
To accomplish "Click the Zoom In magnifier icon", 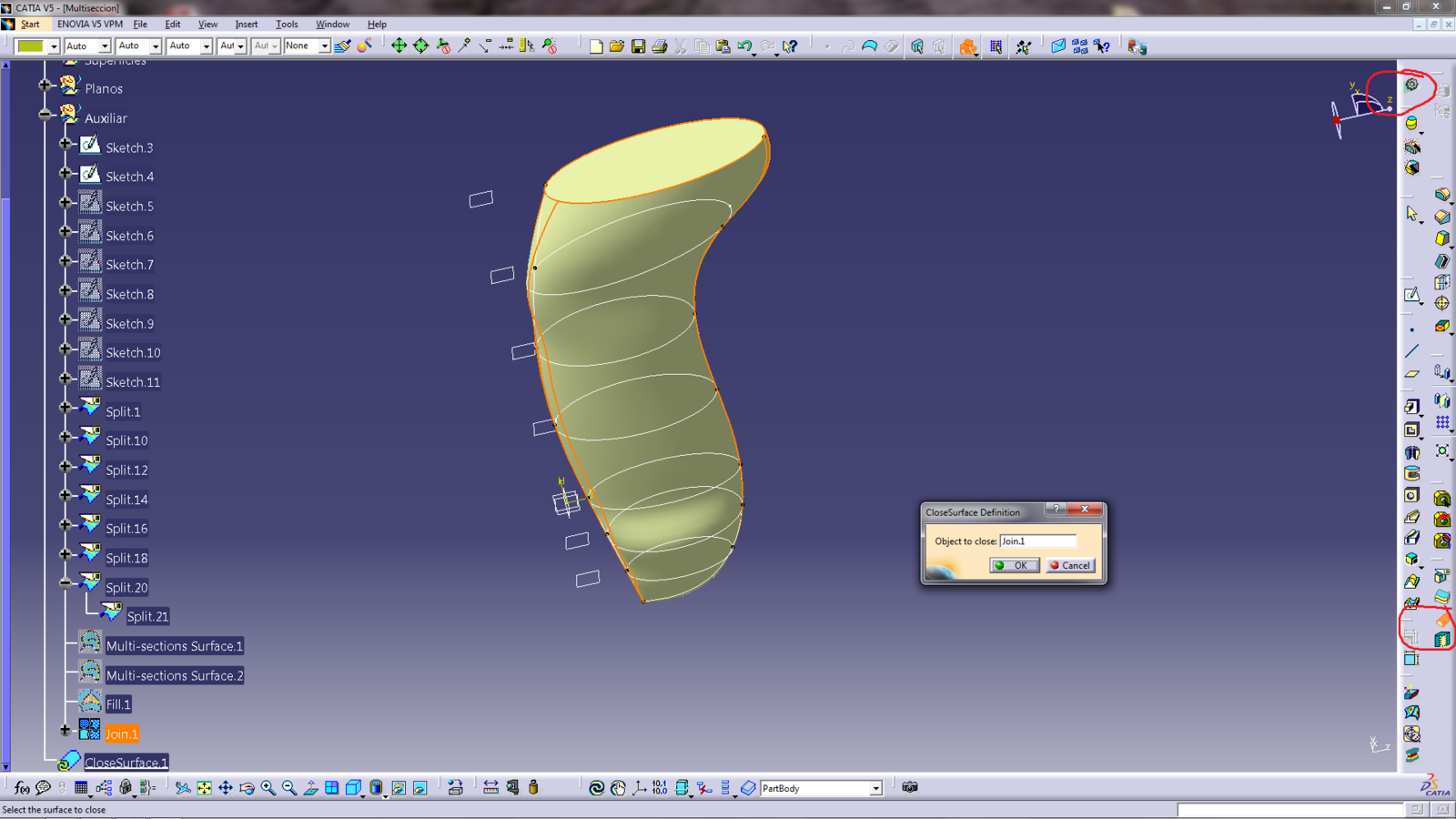I will pos(268,788).
